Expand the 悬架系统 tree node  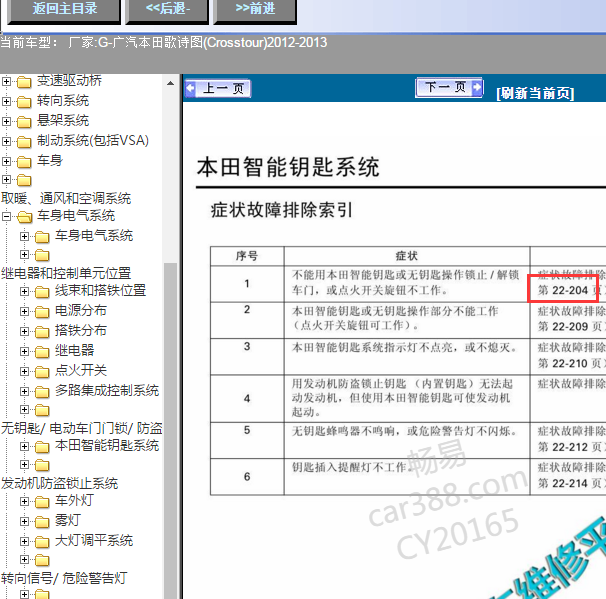pyautogui.click(x=6, y=121)
